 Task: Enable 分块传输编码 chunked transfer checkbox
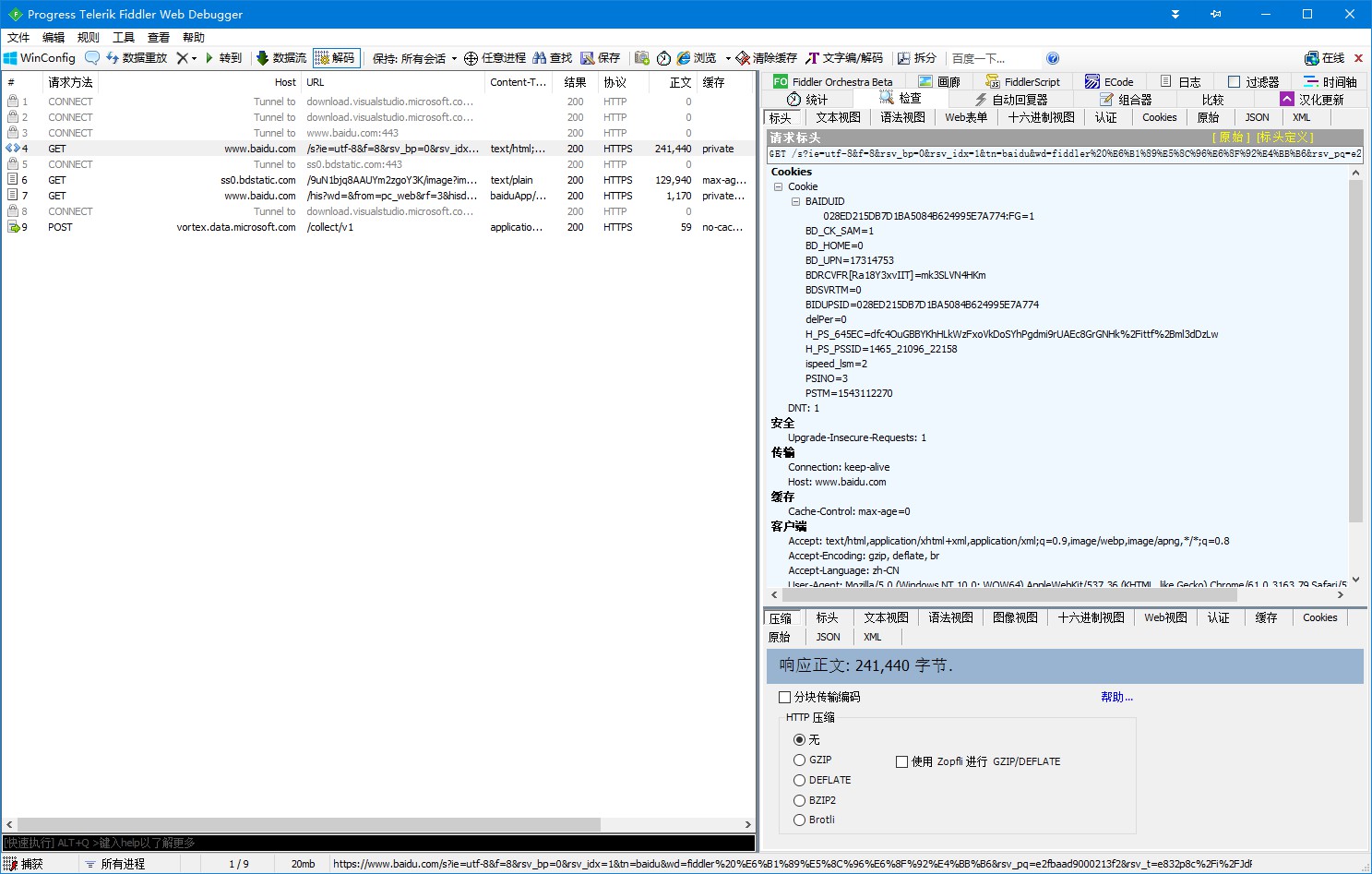[x=785, y=697]
